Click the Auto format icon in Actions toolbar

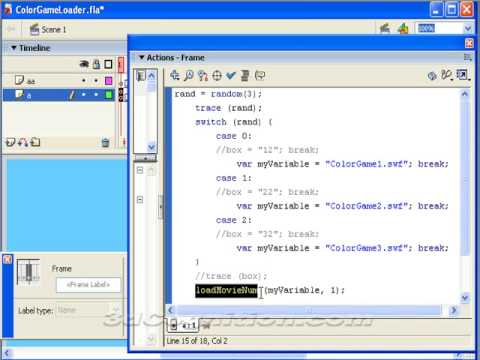click(x=245, y=76)
